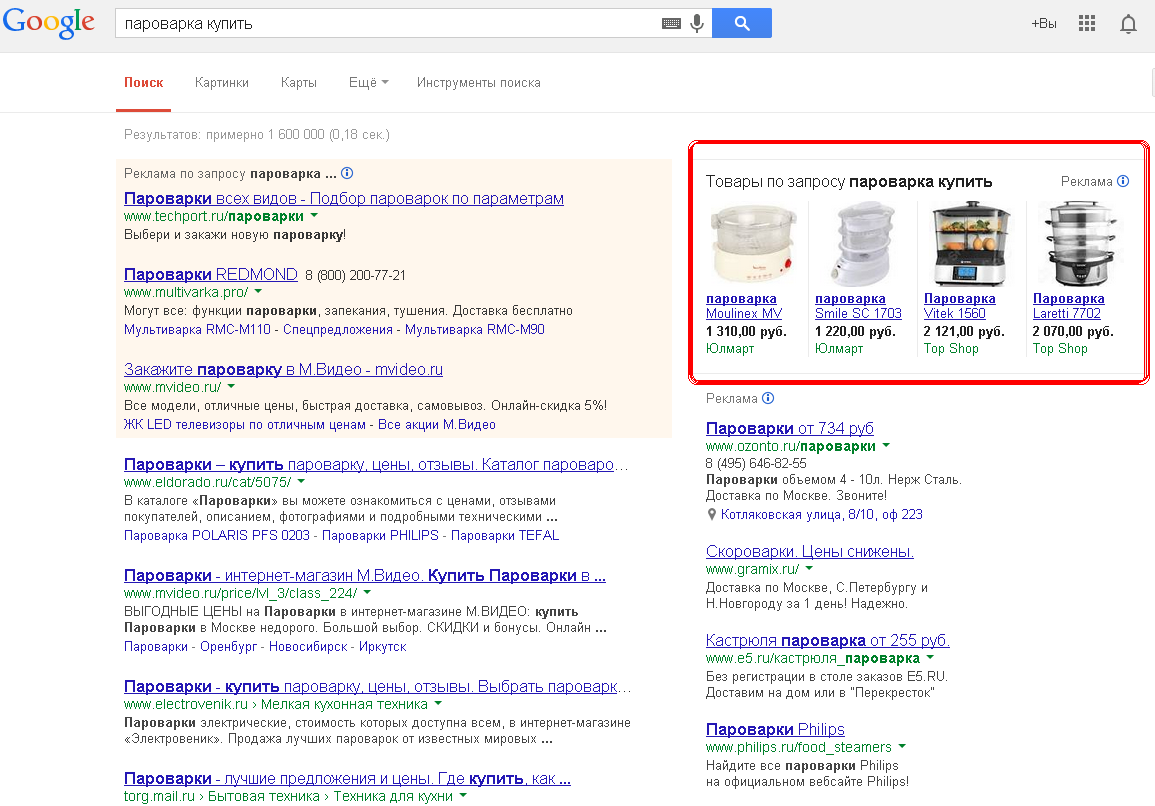The width and height of the screenshot is (1155, 806).
Task: Open the Пароварки REDMOND ad link
Action: (x=211, y=274)
